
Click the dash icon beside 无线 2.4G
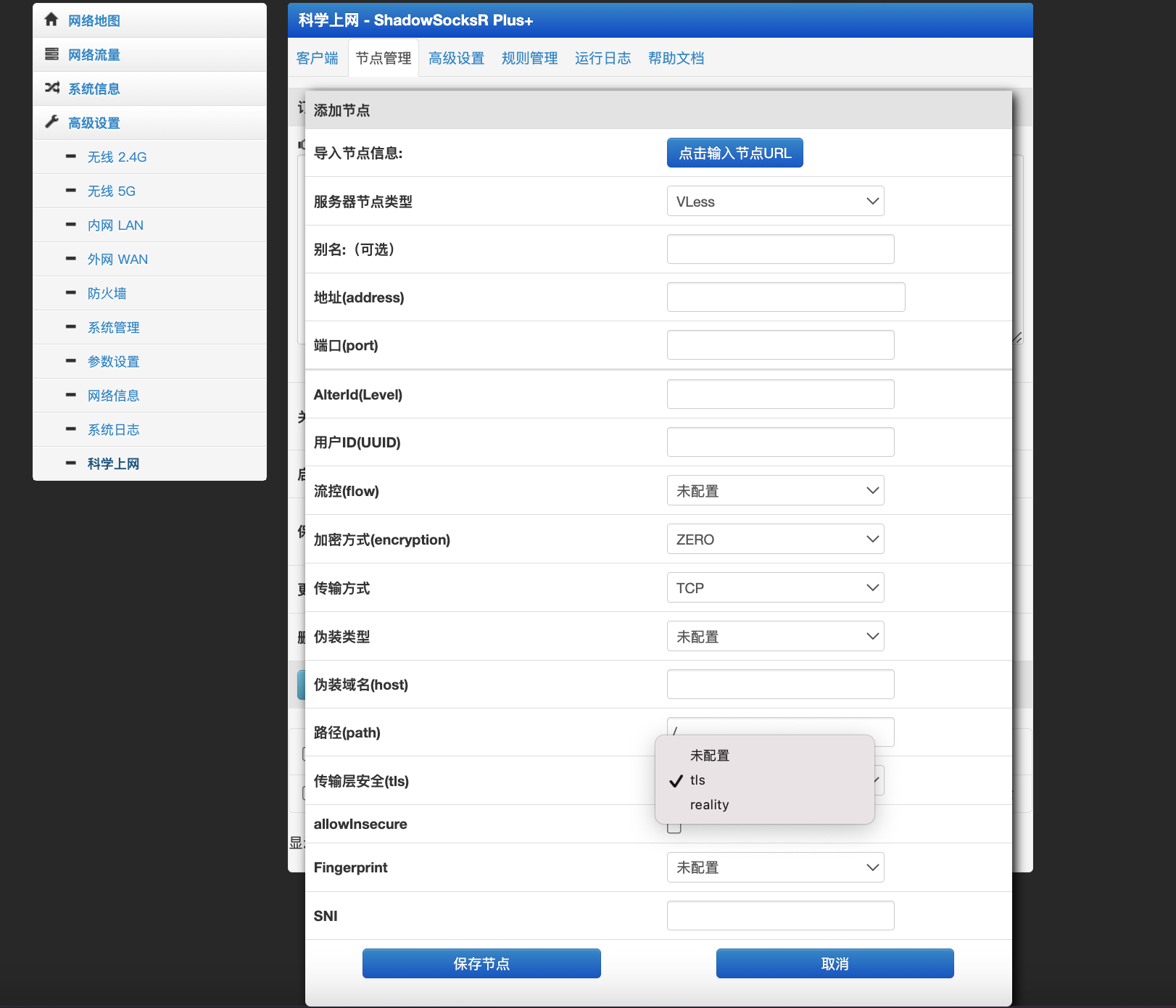[x=71, y=156]
